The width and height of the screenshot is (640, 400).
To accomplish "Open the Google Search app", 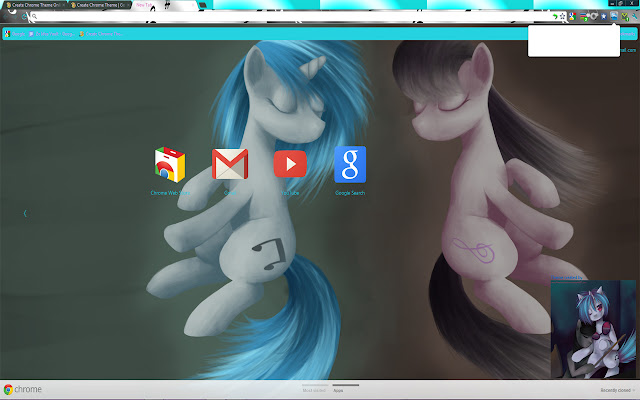I will (x=350, y=164).
